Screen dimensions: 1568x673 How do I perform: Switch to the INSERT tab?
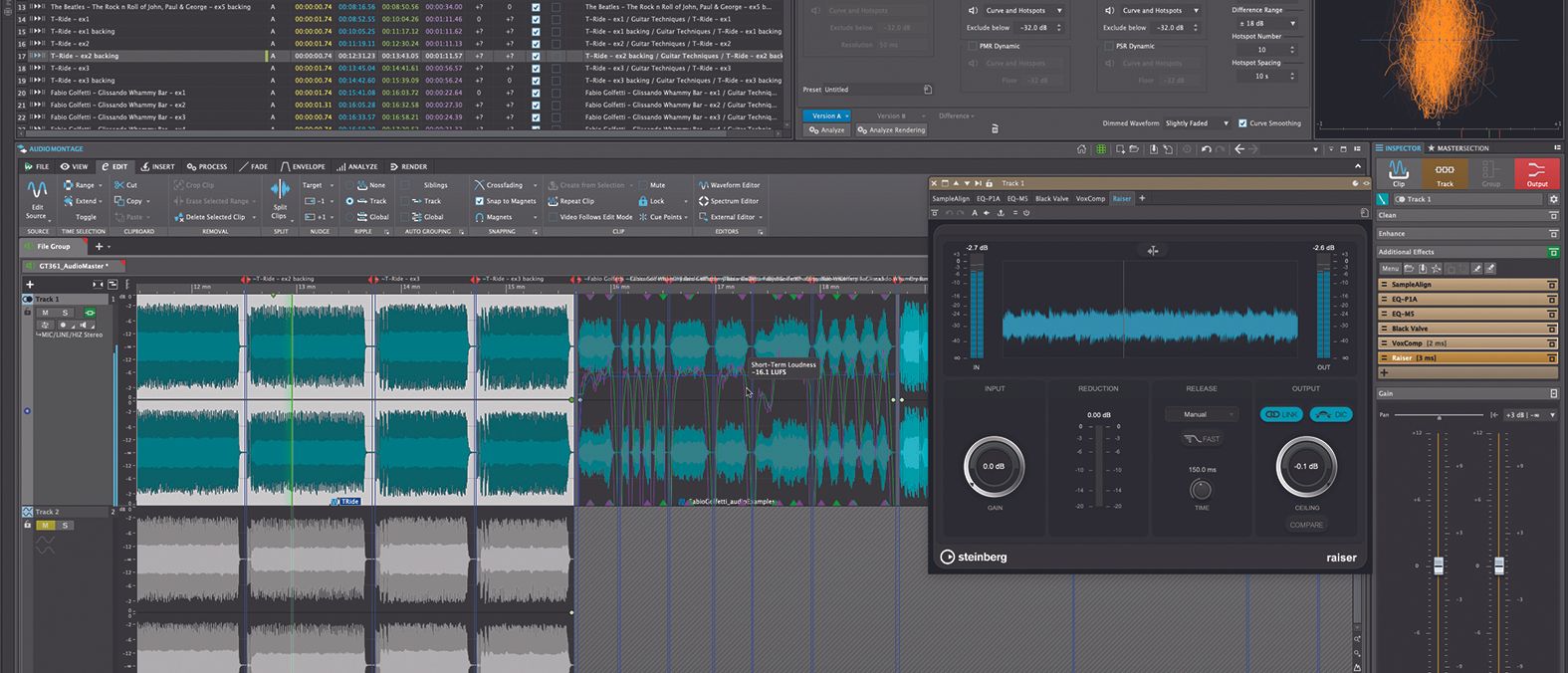pyautogui.click(x=157, y=166)
